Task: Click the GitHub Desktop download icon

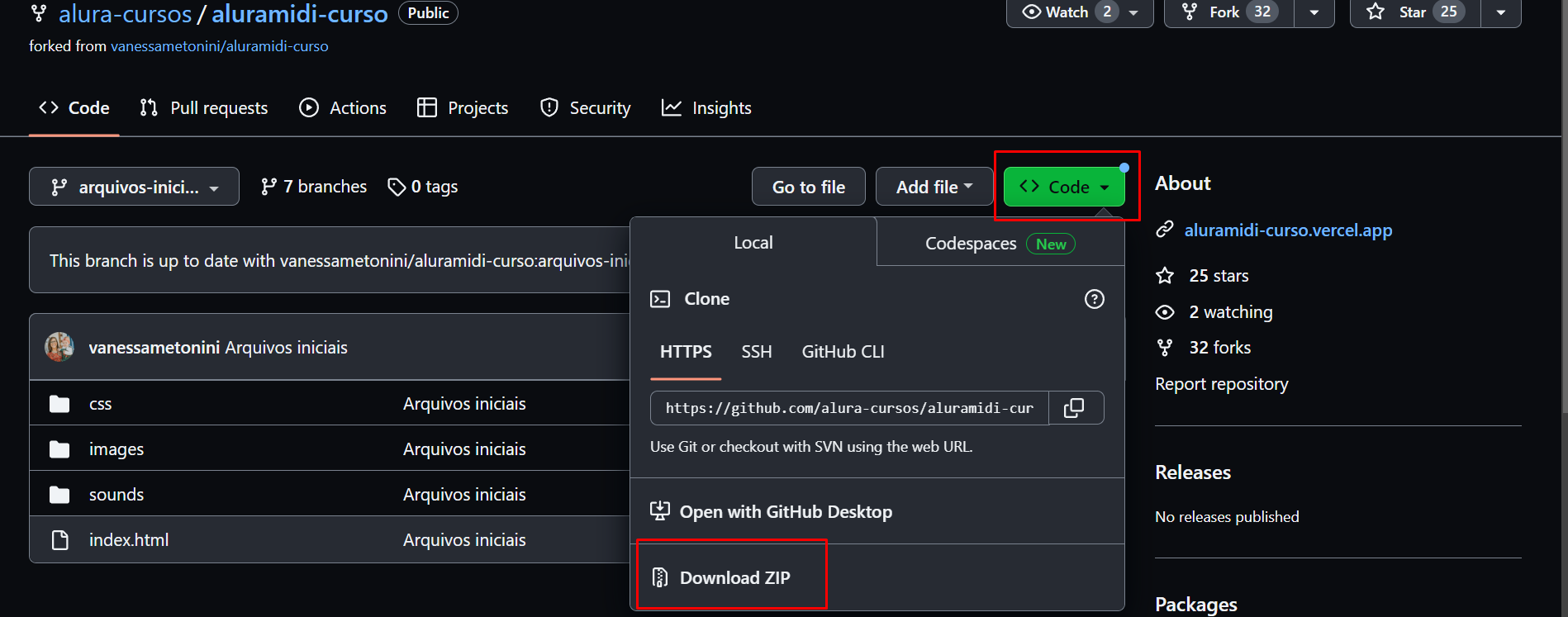Action: point(660,511)
